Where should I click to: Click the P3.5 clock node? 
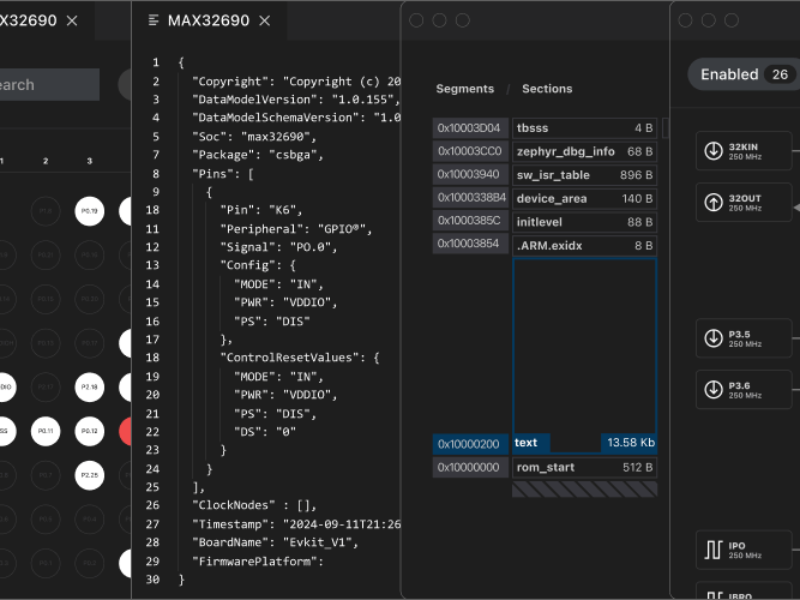(742, 338)
